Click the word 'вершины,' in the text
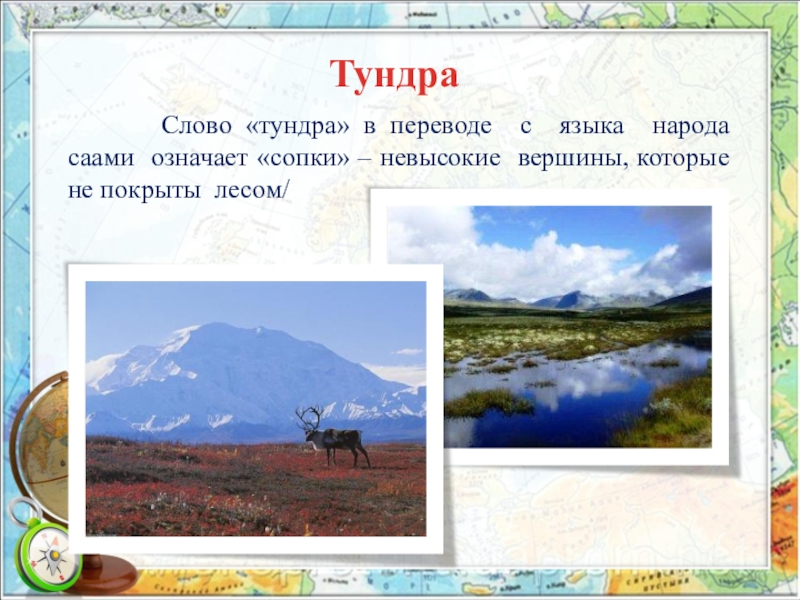The height and width of the screenshot is (600, 800). tap(573, 159)
